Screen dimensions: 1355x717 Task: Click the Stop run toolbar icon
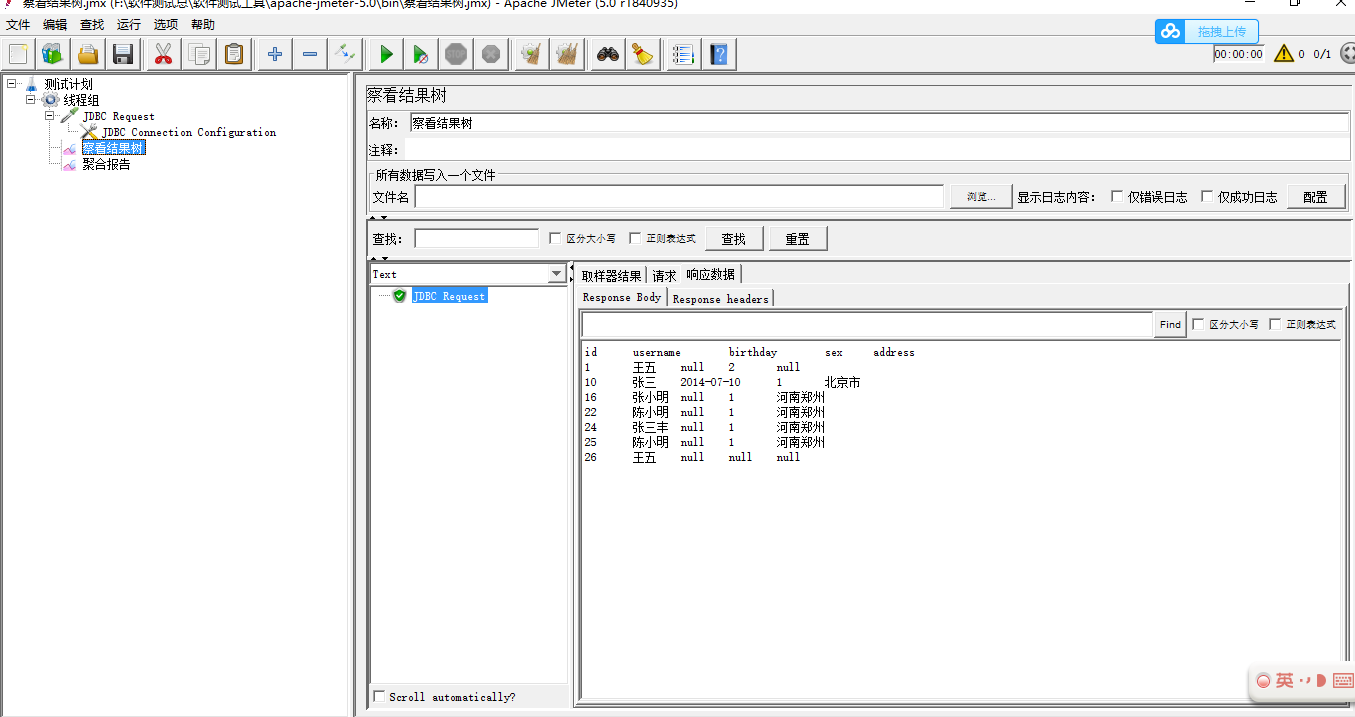(456, 54)
